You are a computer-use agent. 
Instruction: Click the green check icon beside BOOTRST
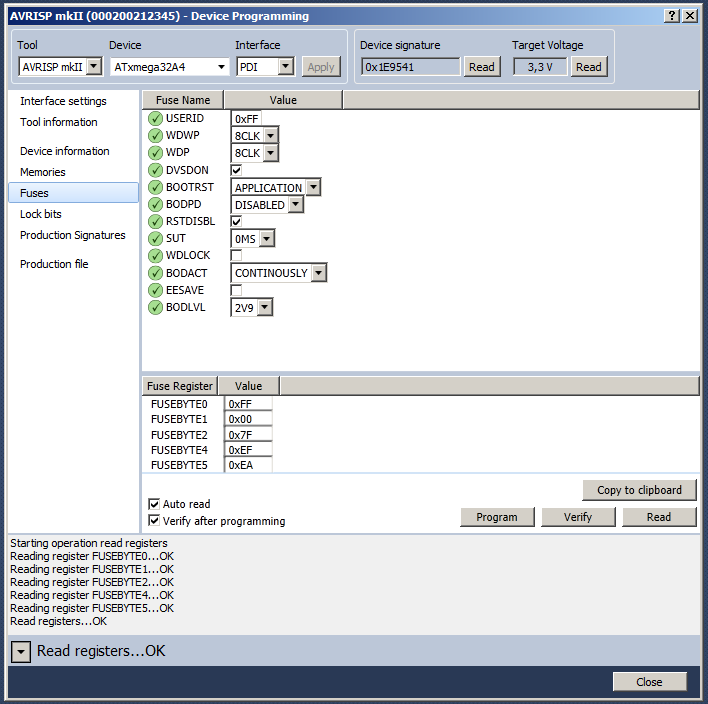(155, 187)
